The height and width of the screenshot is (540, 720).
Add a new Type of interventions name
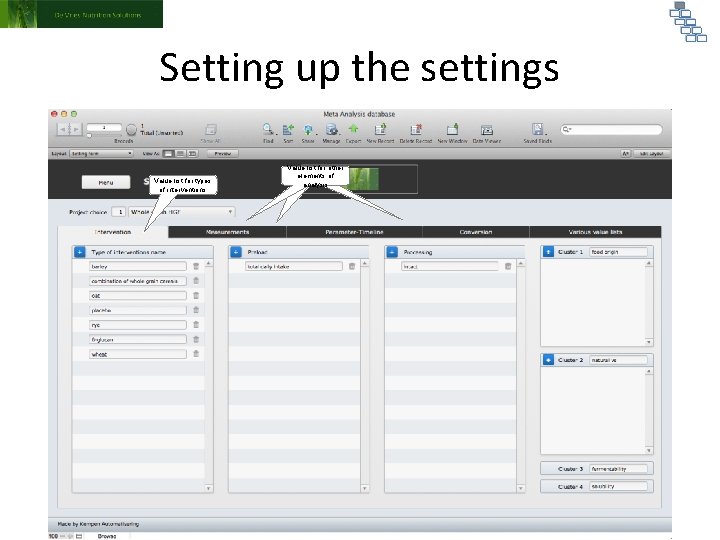click(x=79, y=252)
